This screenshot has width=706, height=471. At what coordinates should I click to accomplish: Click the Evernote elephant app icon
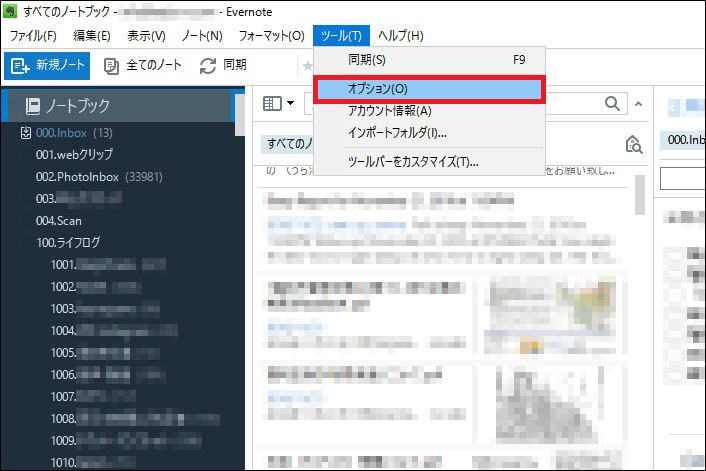pyautogui.click(x=9, y=11)
